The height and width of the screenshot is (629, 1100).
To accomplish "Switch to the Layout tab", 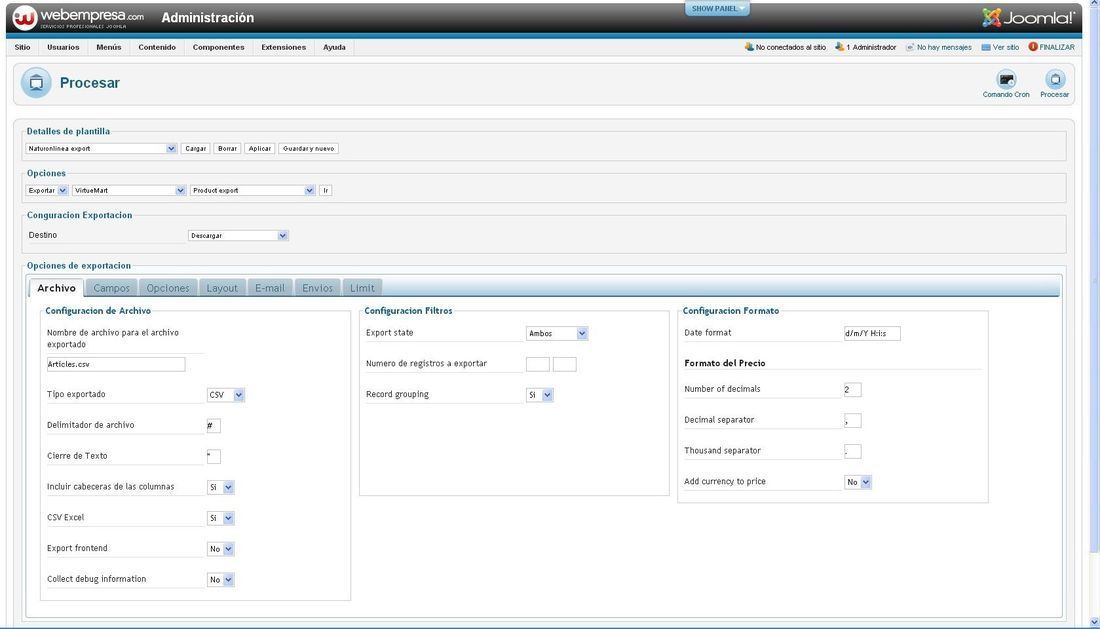I will (222, 288).
